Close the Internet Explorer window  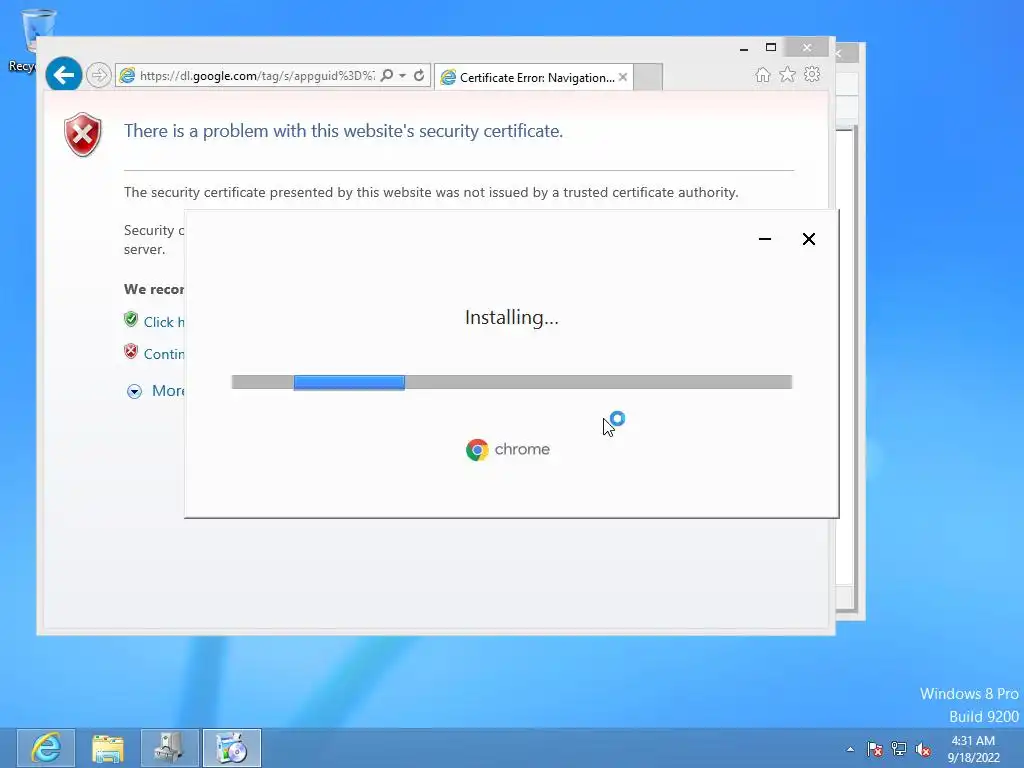coord(807,48)
